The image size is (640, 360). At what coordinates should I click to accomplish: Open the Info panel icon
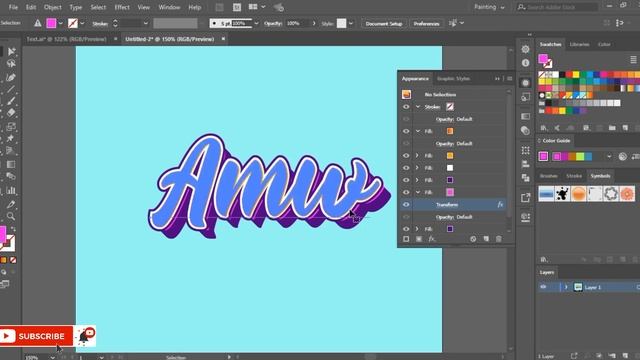click(526, 63)
